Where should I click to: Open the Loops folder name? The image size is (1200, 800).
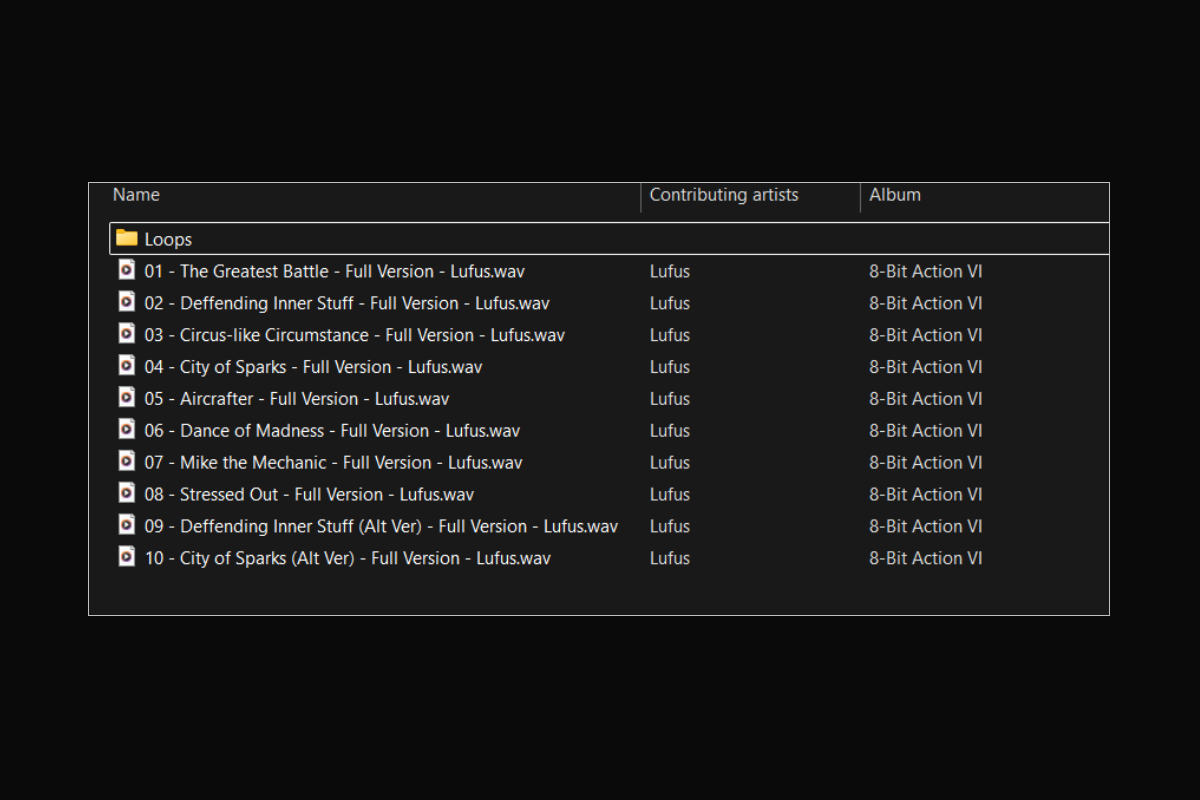[168, 239]
